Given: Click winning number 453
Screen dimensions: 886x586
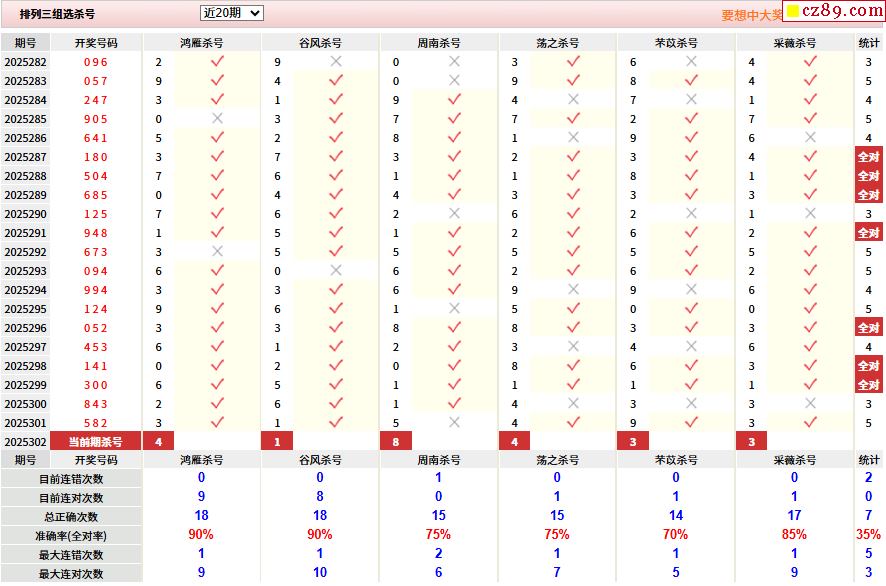Looking at the screenshot, I should pos(95,347).
